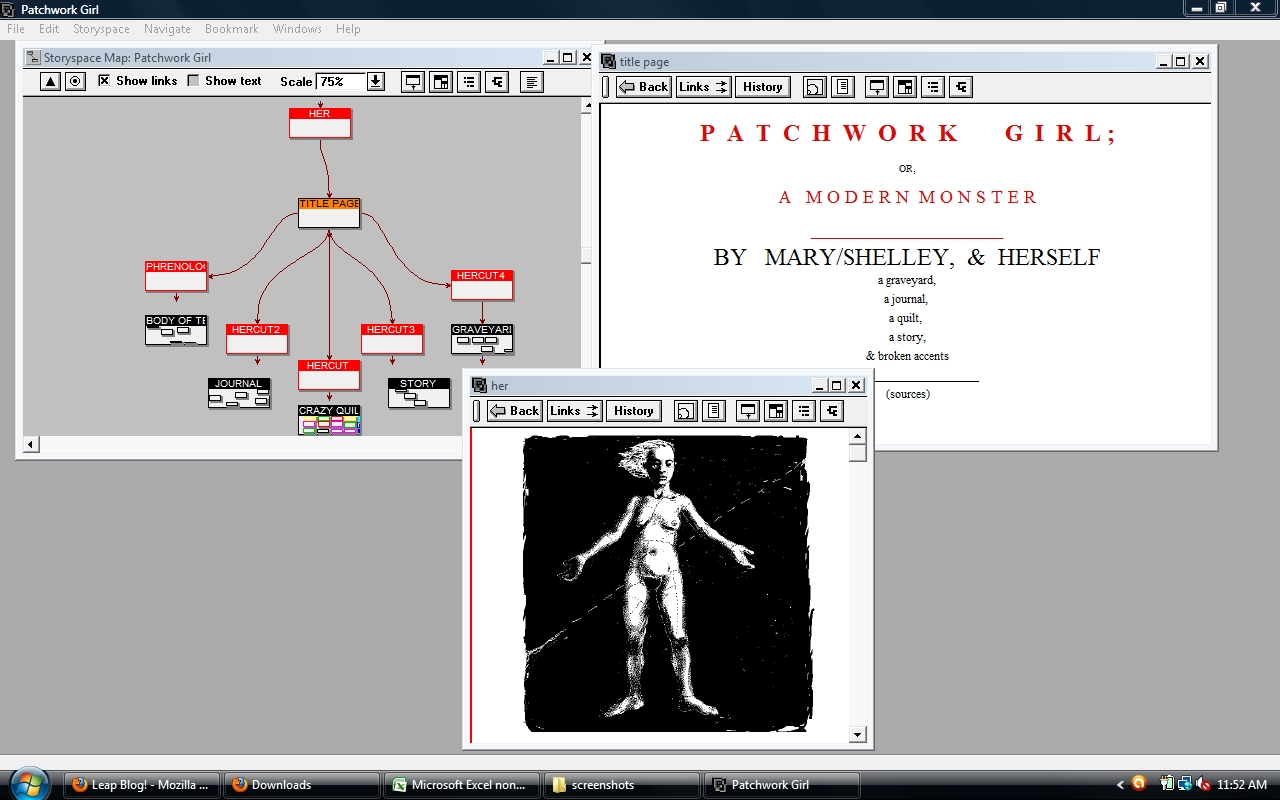Screen dimensions: 1280x800
Task: Open the File menu
Action: click(x=16, y=29)
